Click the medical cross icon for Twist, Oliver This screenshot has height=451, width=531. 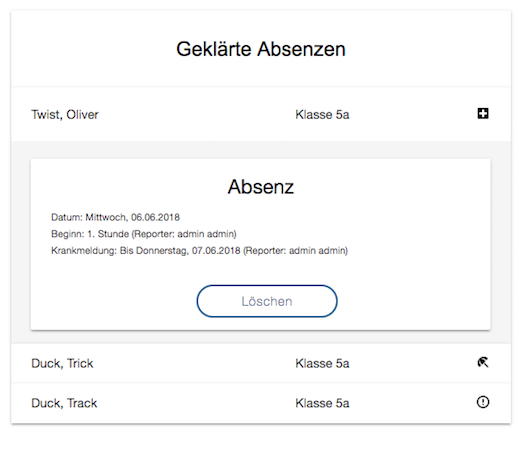tap(483, 113)
